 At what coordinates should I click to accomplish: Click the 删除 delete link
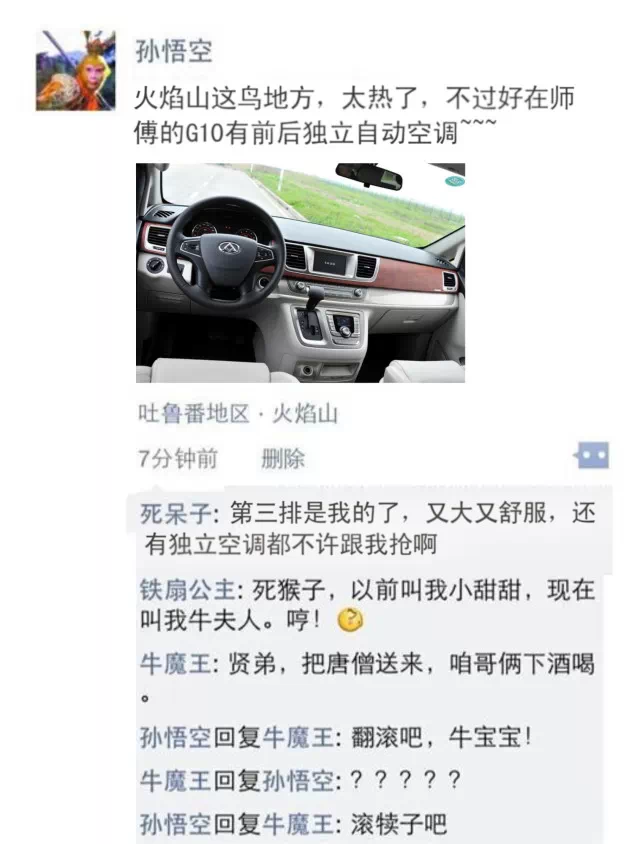click(283, 459)
